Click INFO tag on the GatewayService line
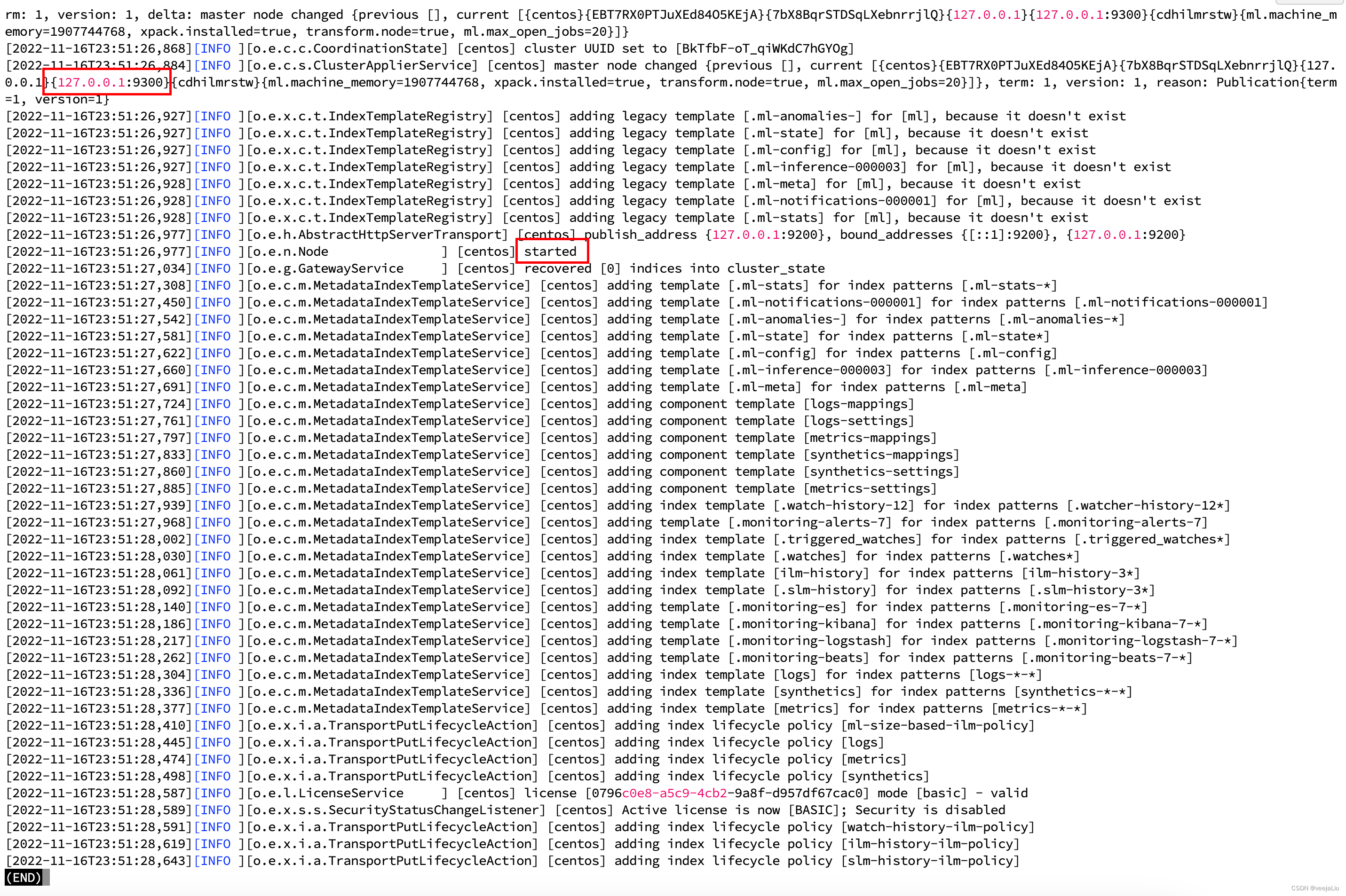The width and height of the screenshot is (1346, 896). (216, 268)
